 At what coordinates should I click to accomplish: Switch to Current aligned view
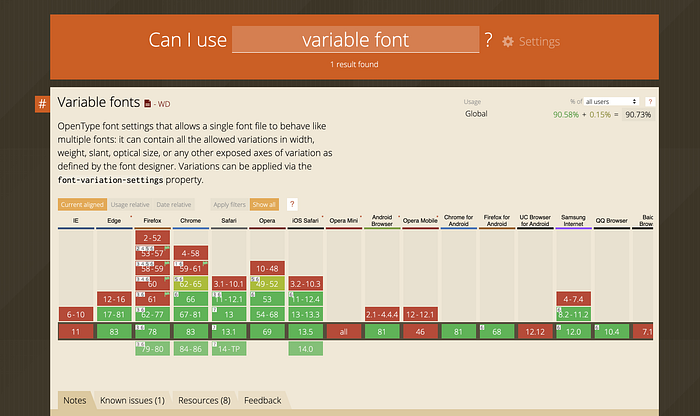[82, 204]
